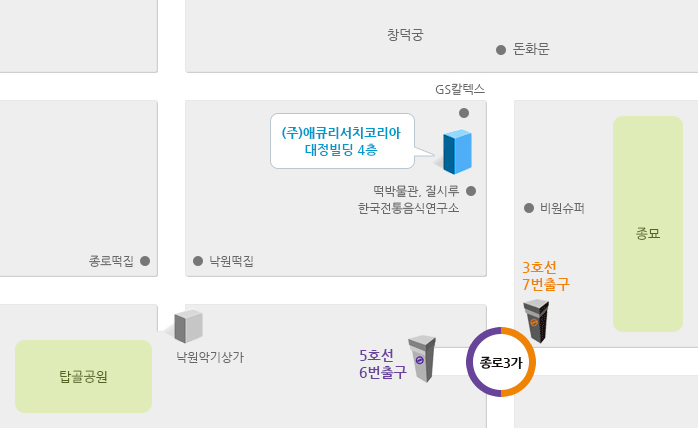Image resolution: width=698 pixels, height=429 pixels.
Task: Click the 돈화문 text label
Action: click(532, 49)
